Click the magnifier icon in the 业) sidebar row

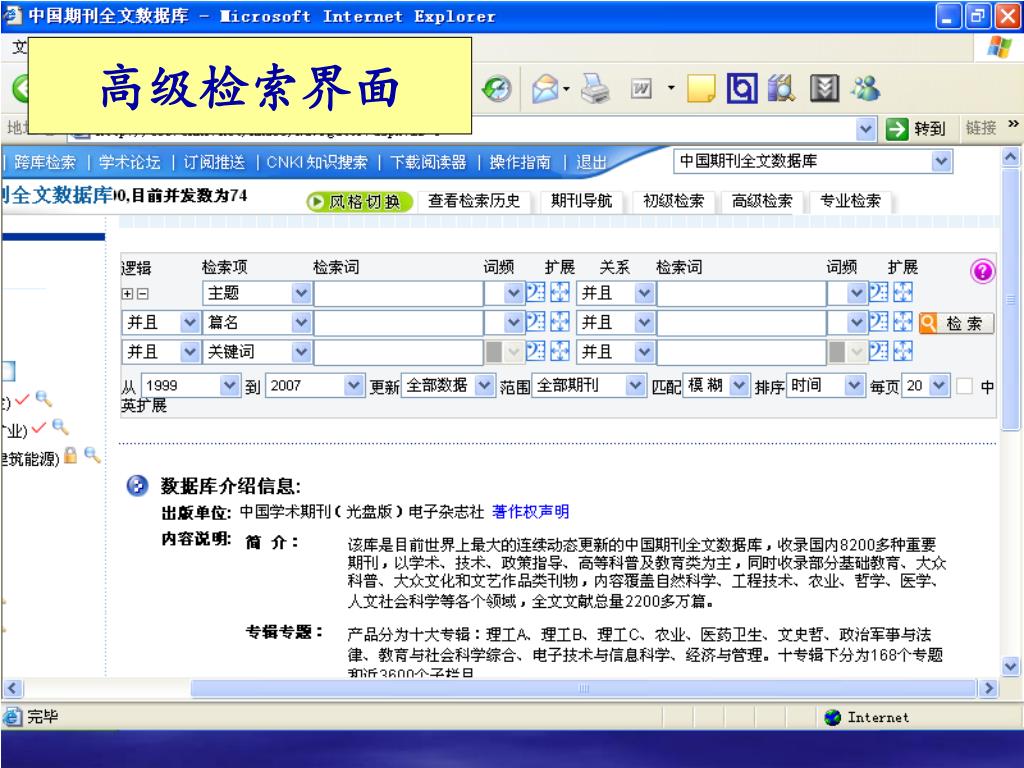(x=60, y=427)
